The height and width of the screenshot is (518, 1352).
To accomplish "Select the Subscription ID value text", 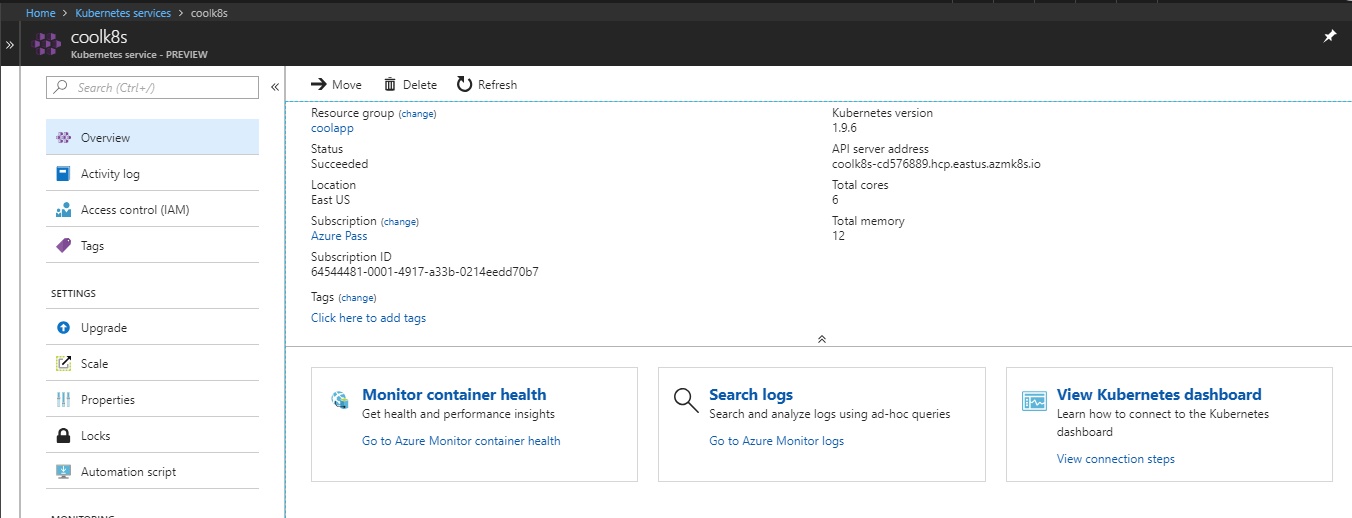I will (x=425, y=272).
